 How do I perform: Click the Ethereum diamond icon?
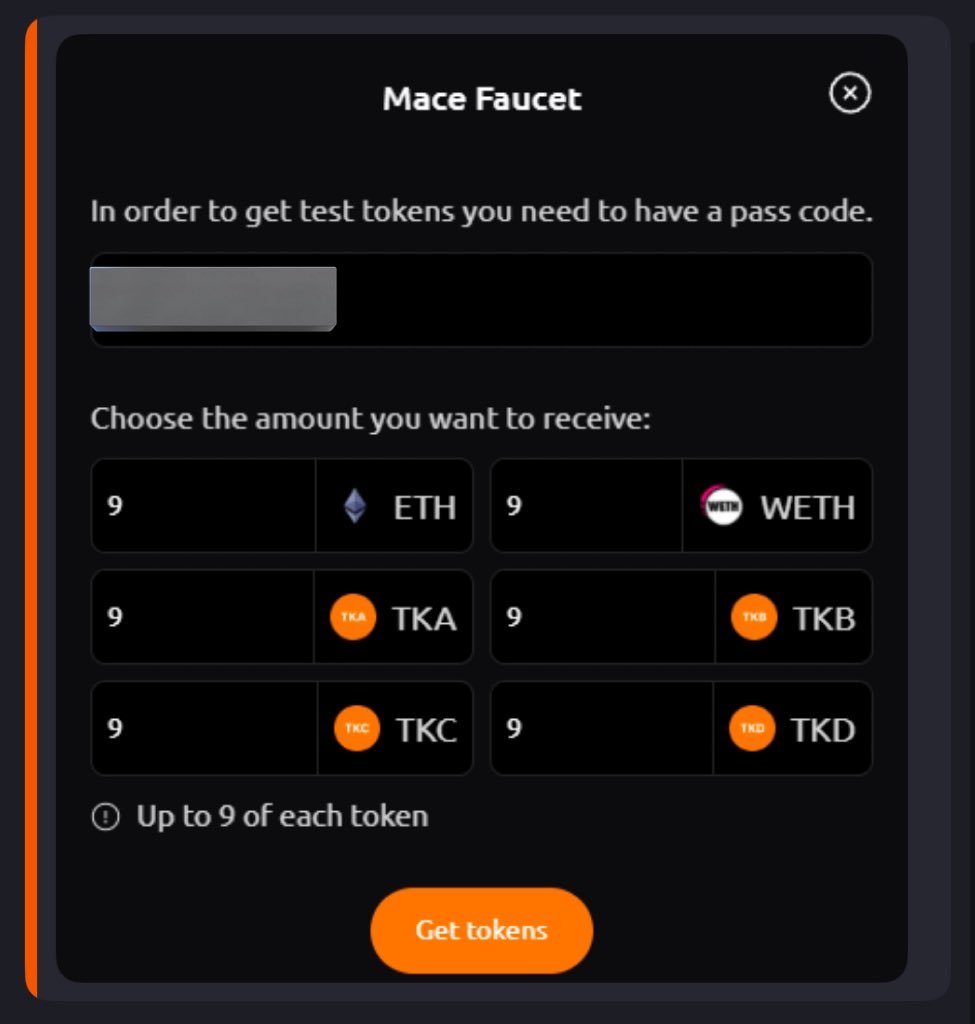[x=355, y=507]
